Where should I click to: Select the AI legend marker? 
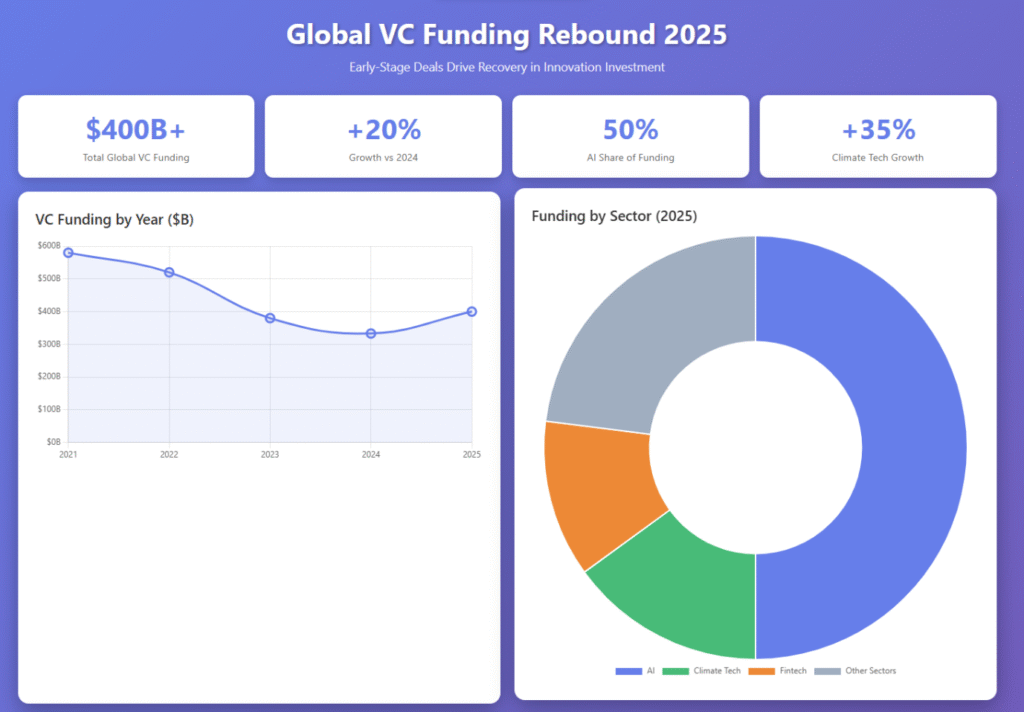(628, 671)
